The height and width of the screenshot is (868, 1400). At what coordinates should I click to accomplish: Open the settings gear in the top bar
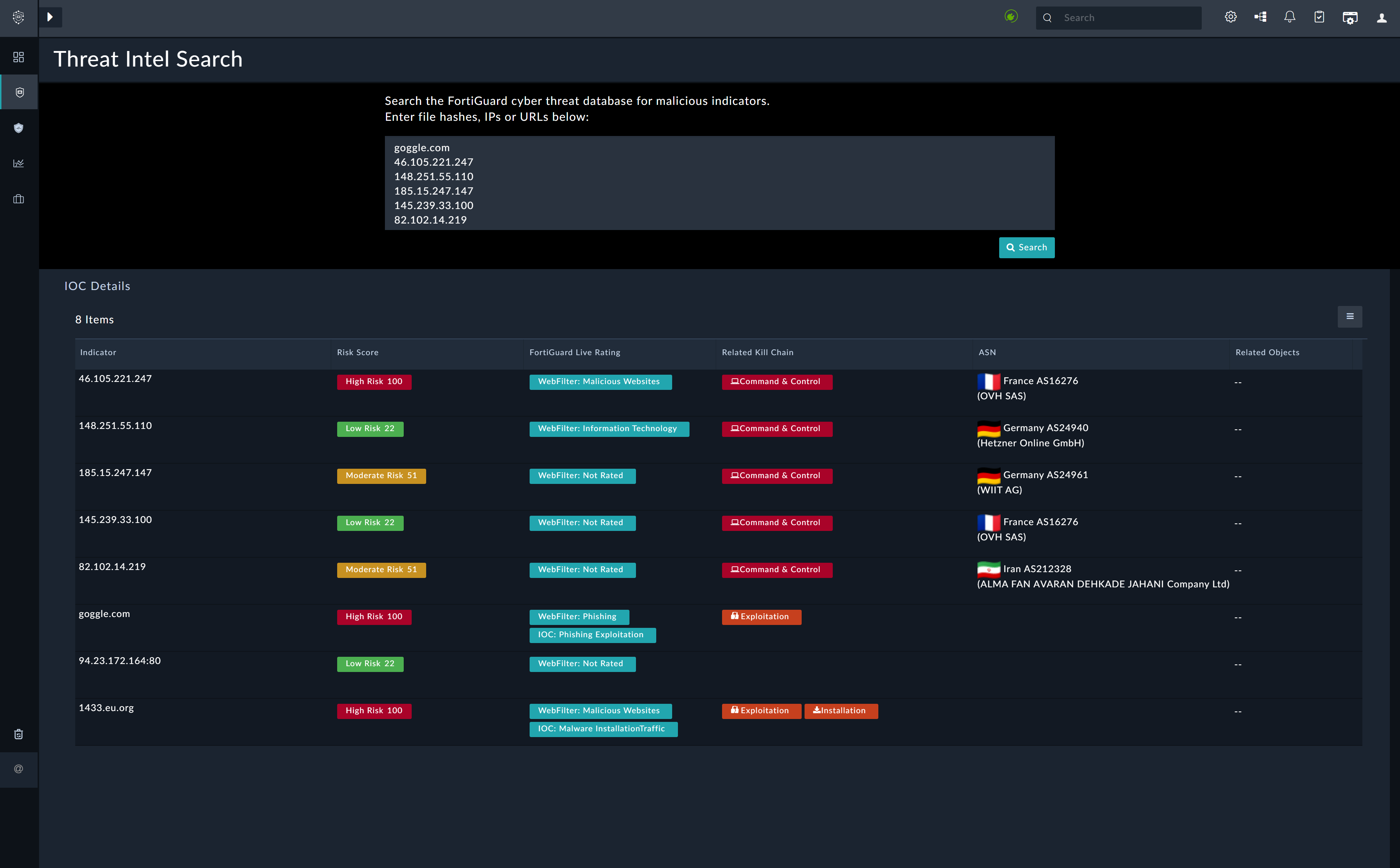tap(1231, 17)
